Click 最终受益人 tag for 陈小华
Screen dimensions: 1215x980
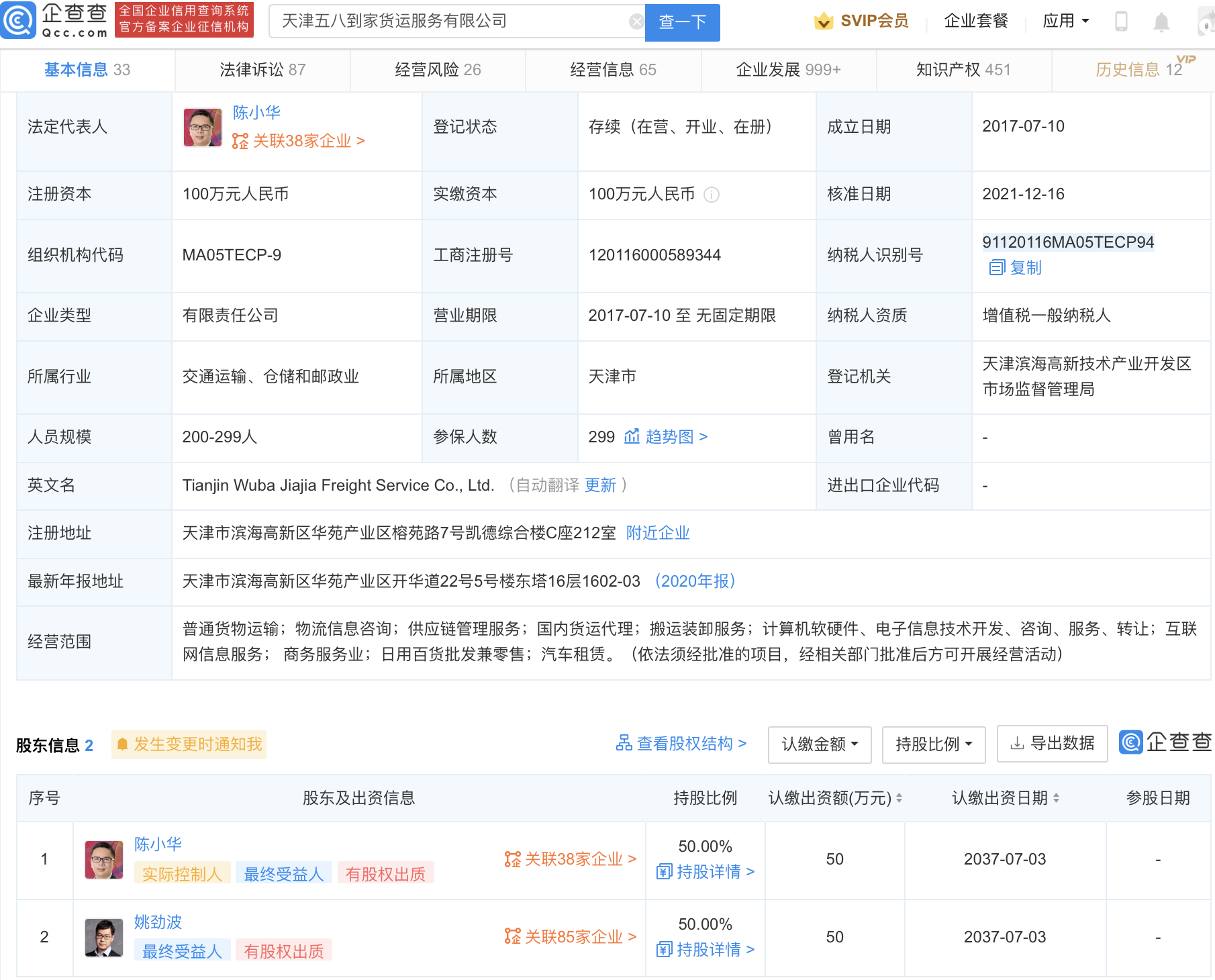[x=283, y=874]
